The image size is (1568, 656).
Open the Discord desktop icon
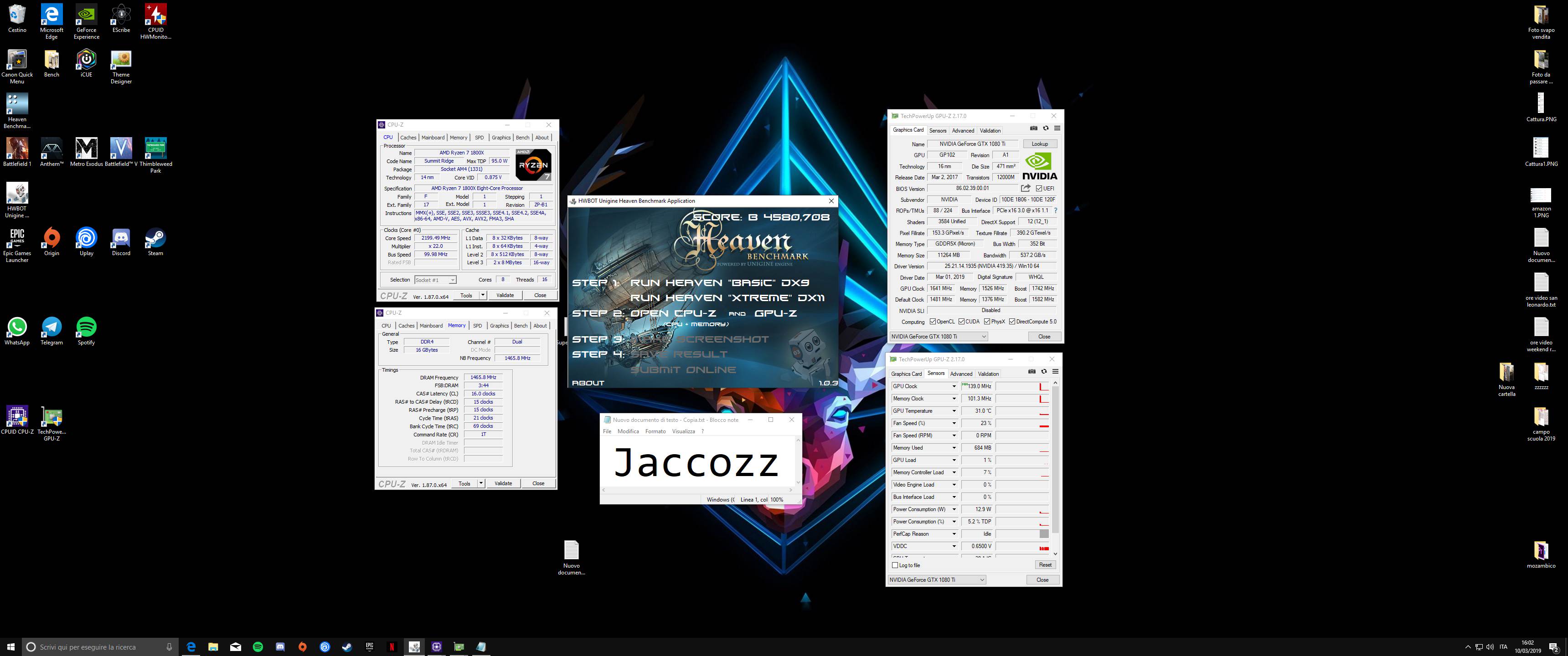tap(121, 241)
